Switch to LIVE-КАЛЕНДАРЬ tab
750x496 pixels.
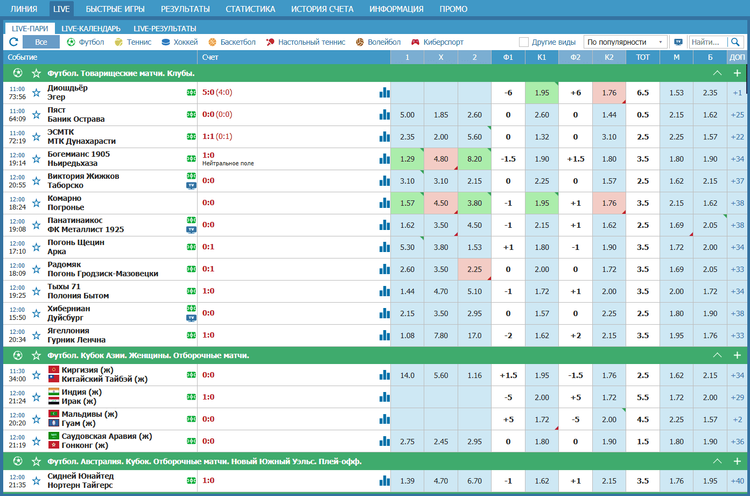[x=91, y=28]
